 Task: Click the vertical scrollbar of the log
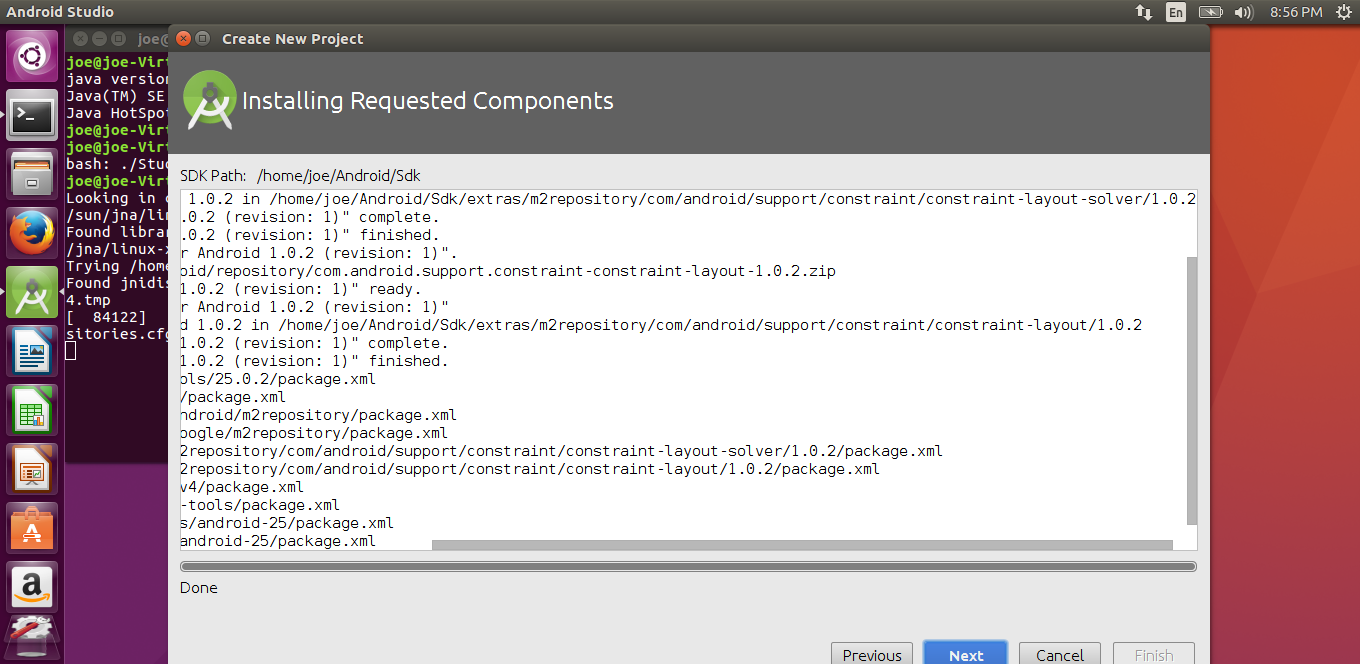click(1190, 390)
